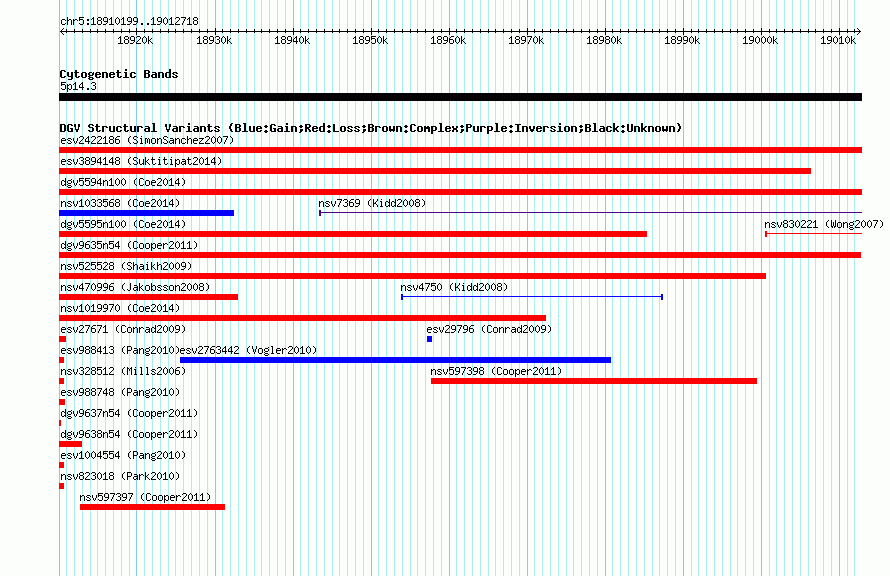This screenshot has width=890, height=576.
Task: Open variant dgv9637n54 (Cooper2011) label
Action: pos(129,413)
